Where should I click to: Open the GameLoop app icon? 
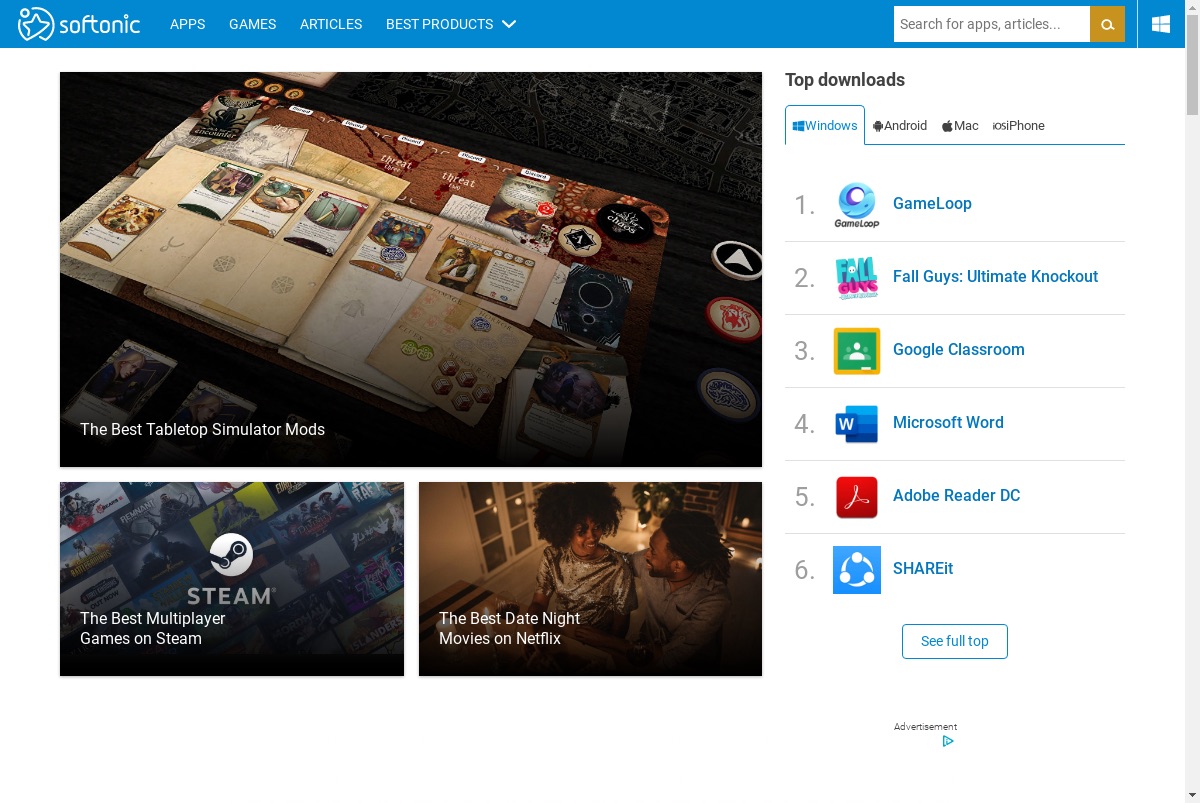point(857,205)
